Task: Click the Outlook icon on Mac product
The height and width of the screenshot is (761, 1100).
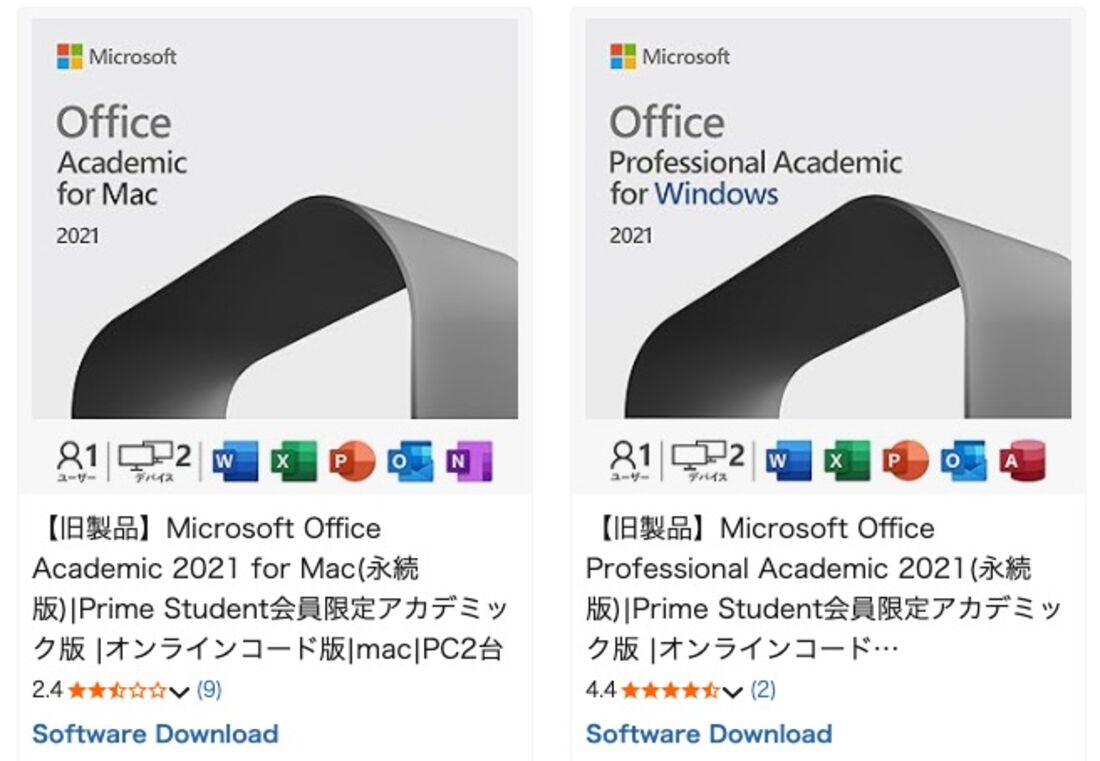Action: tap(410, 461)
